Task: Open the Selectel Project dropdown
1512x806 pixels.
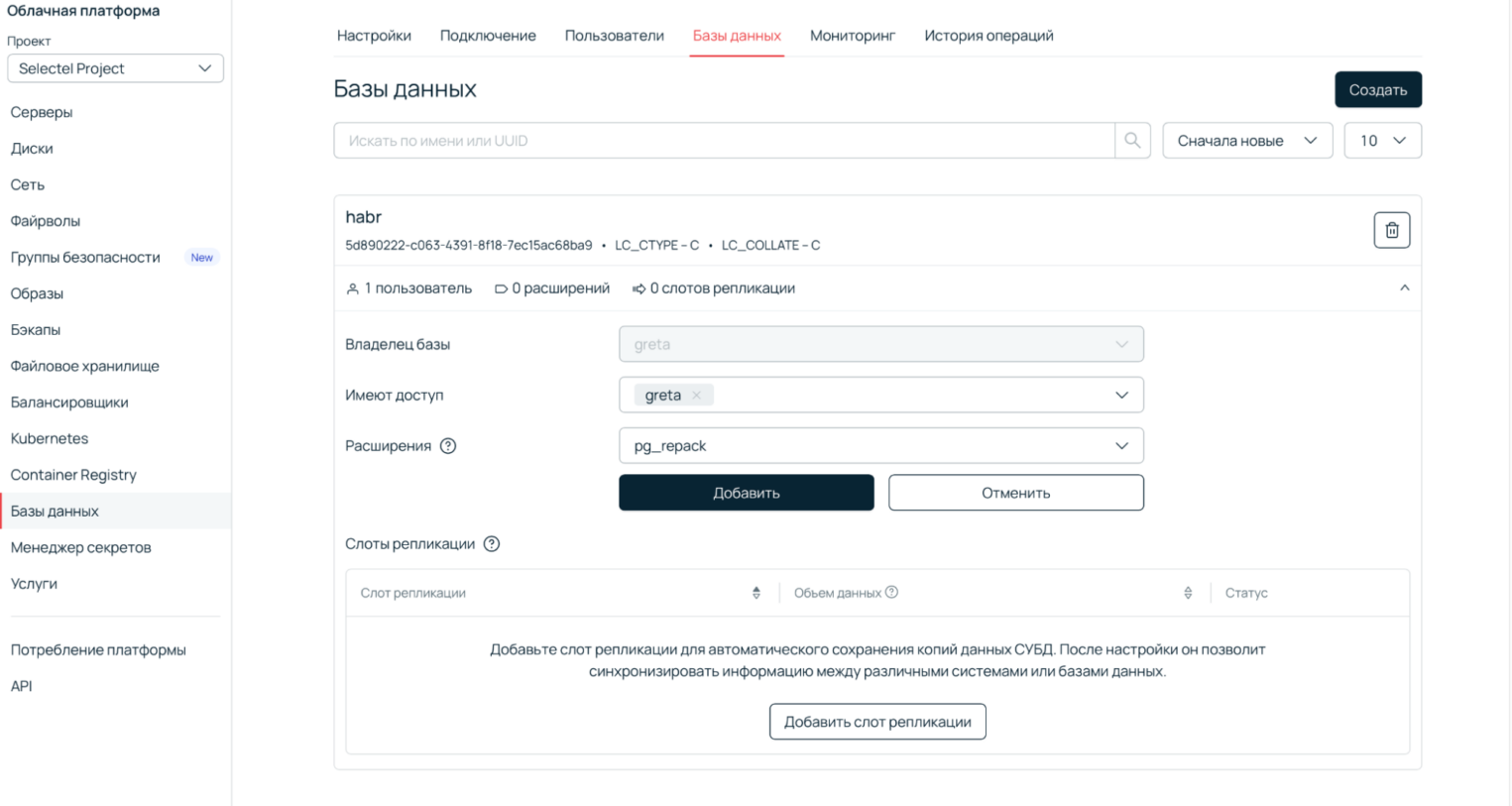Action: click(115, 68)
